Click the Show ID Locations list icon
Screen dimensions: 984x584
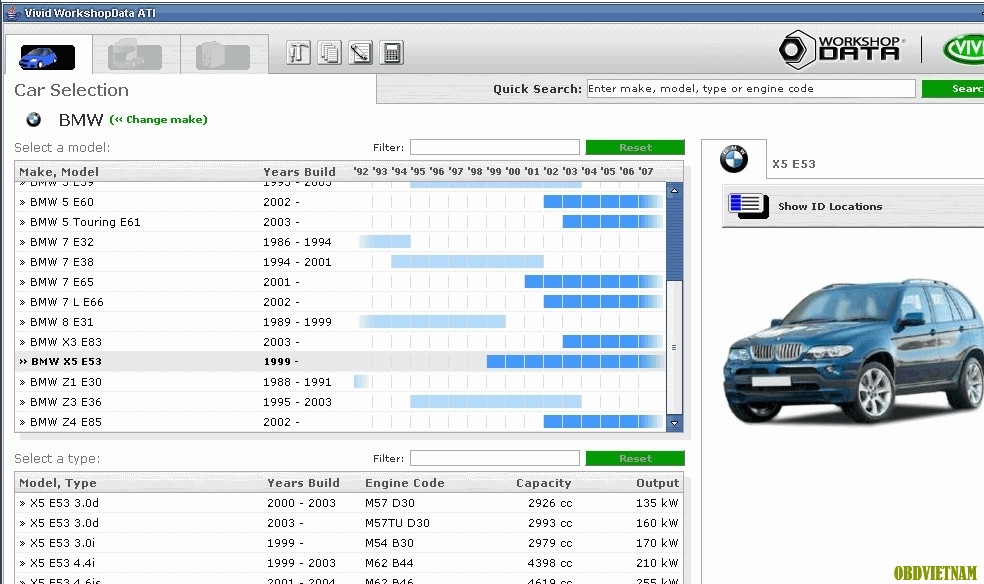coord(748,206)
